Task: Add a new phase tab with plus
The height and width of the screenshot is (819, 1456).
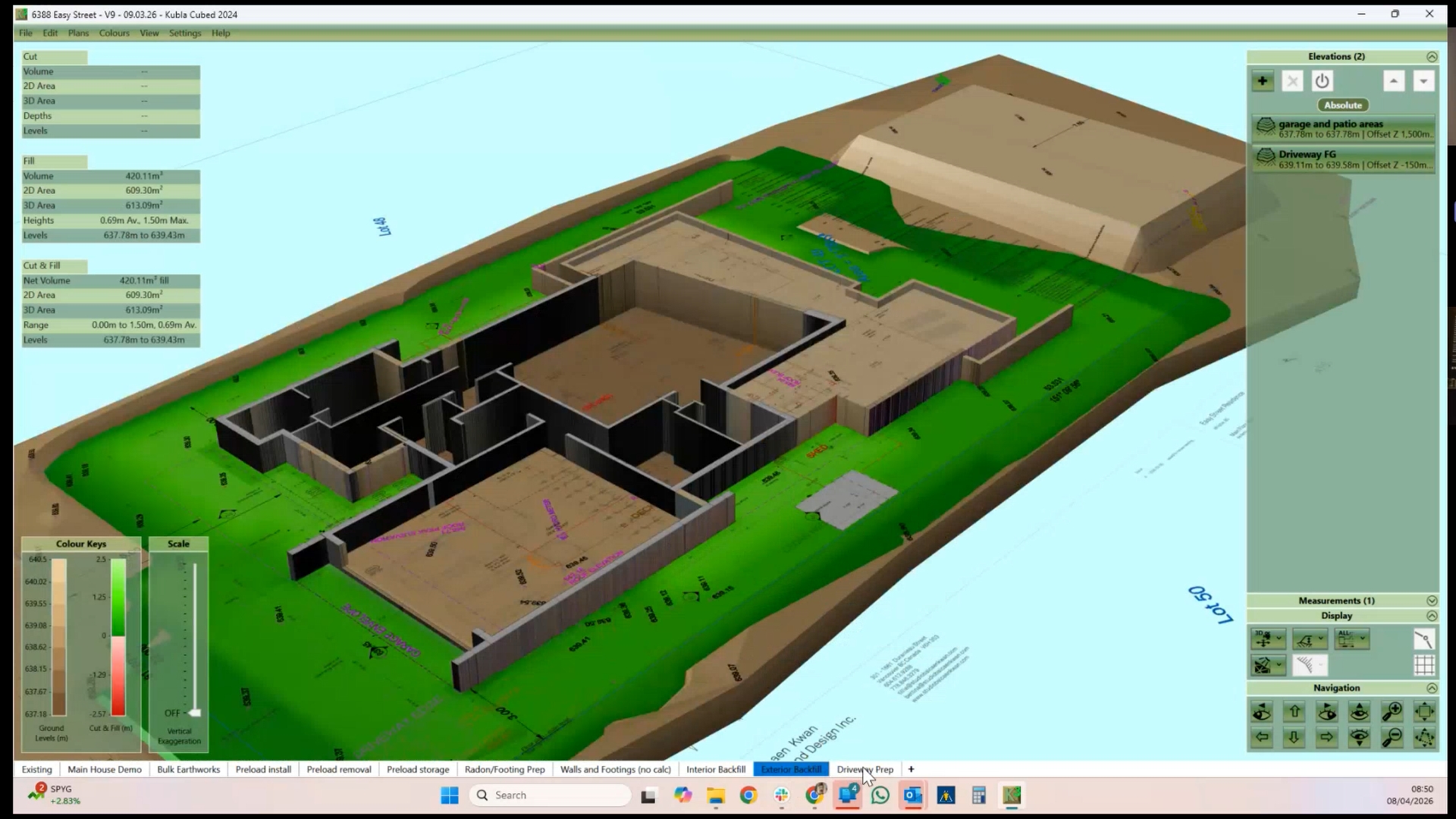Action: pyautogui.click(x=911, y=769)
